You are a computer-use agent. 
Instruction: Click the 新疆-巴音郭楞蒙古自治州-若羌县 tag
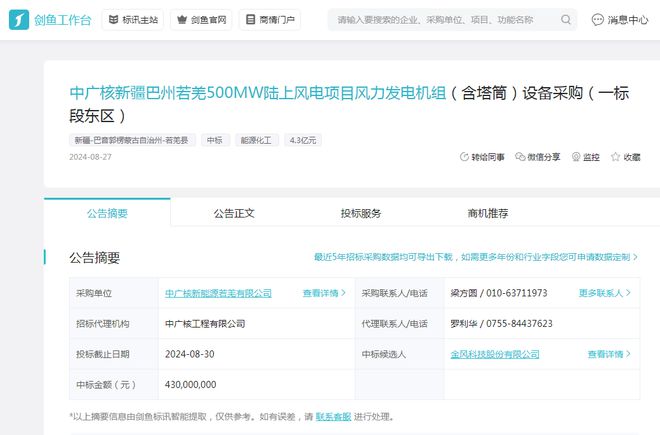click(131, 140)
